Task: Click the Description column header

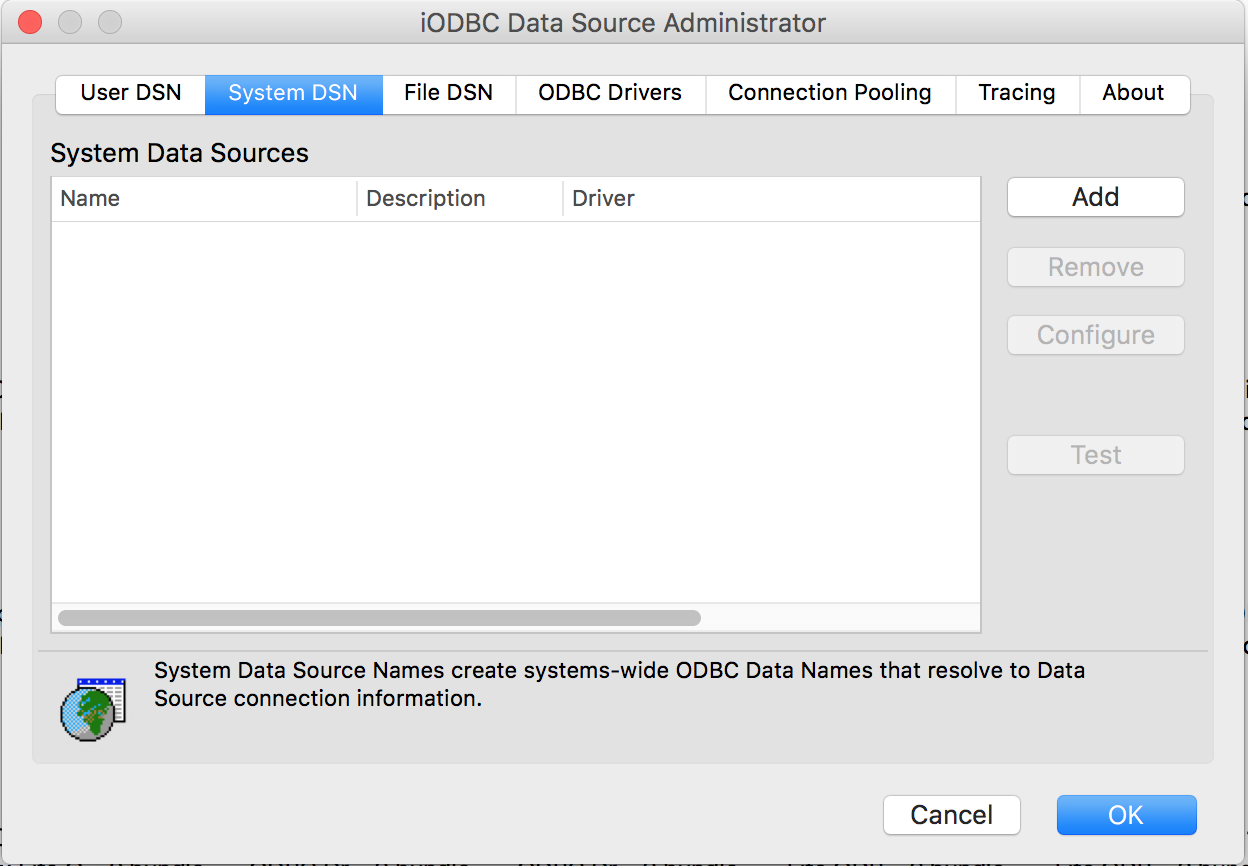Action: 460,199
